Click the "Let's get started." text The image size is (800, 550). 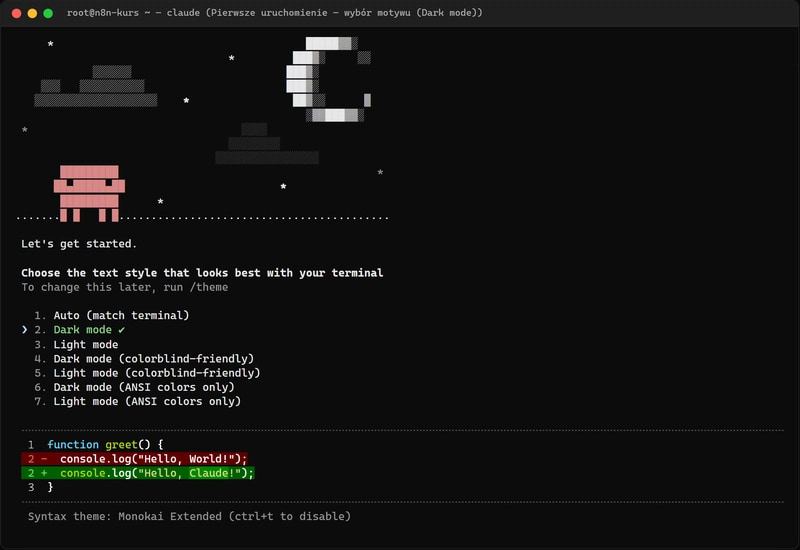[x=79, y=244]
